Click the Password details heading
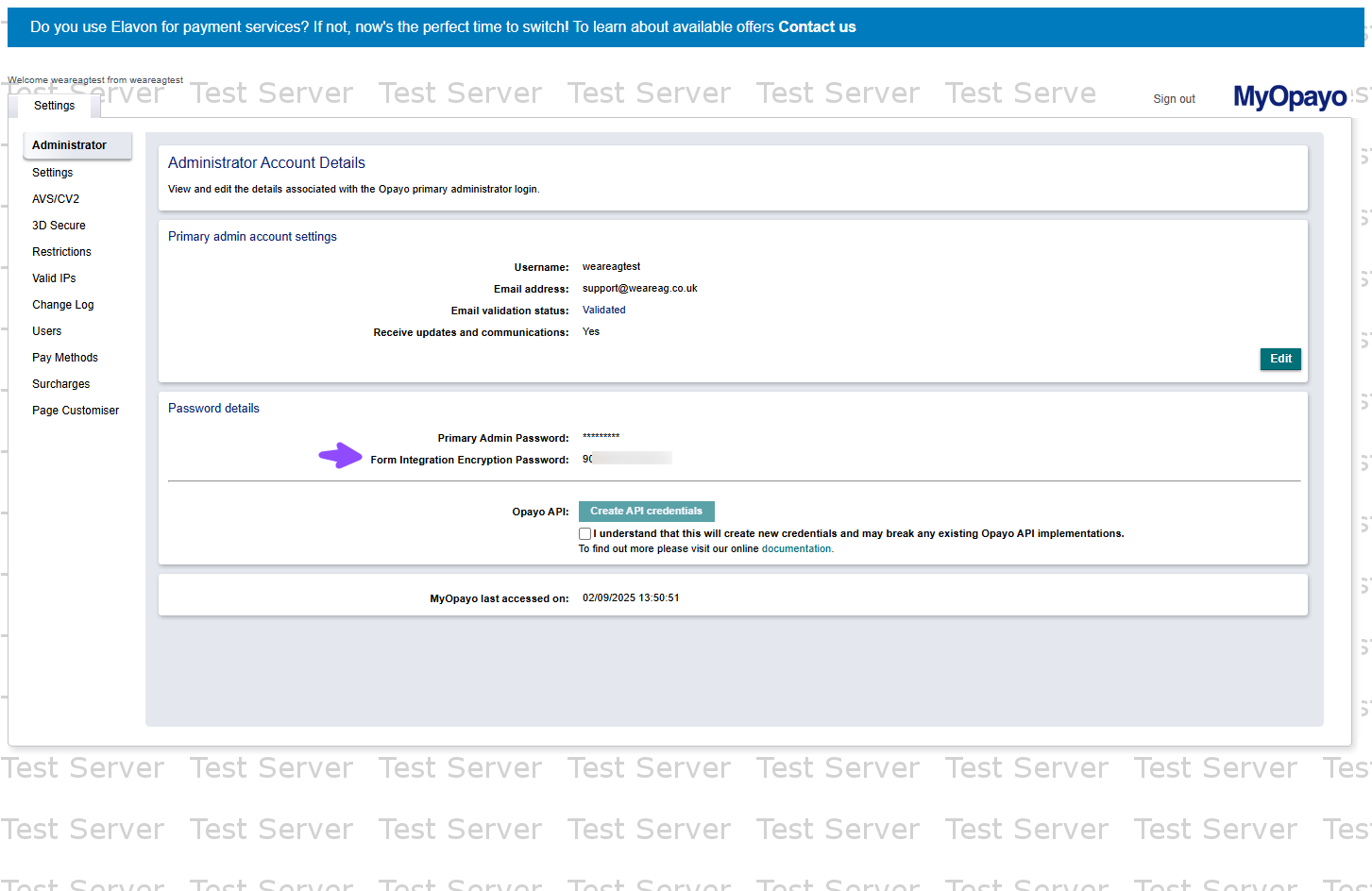The image size is (1372, 891). 213,409
